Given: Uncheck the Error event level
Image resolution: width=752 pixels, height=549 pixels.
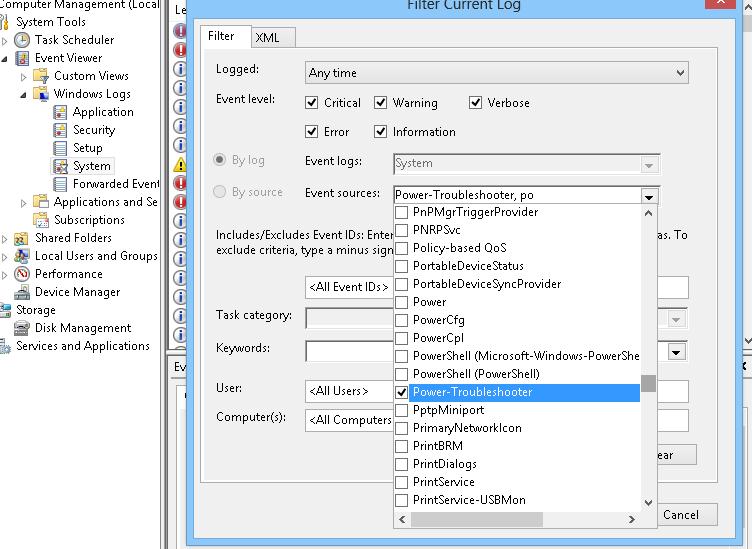Looking at the screenshot, I should coord(312,131).
